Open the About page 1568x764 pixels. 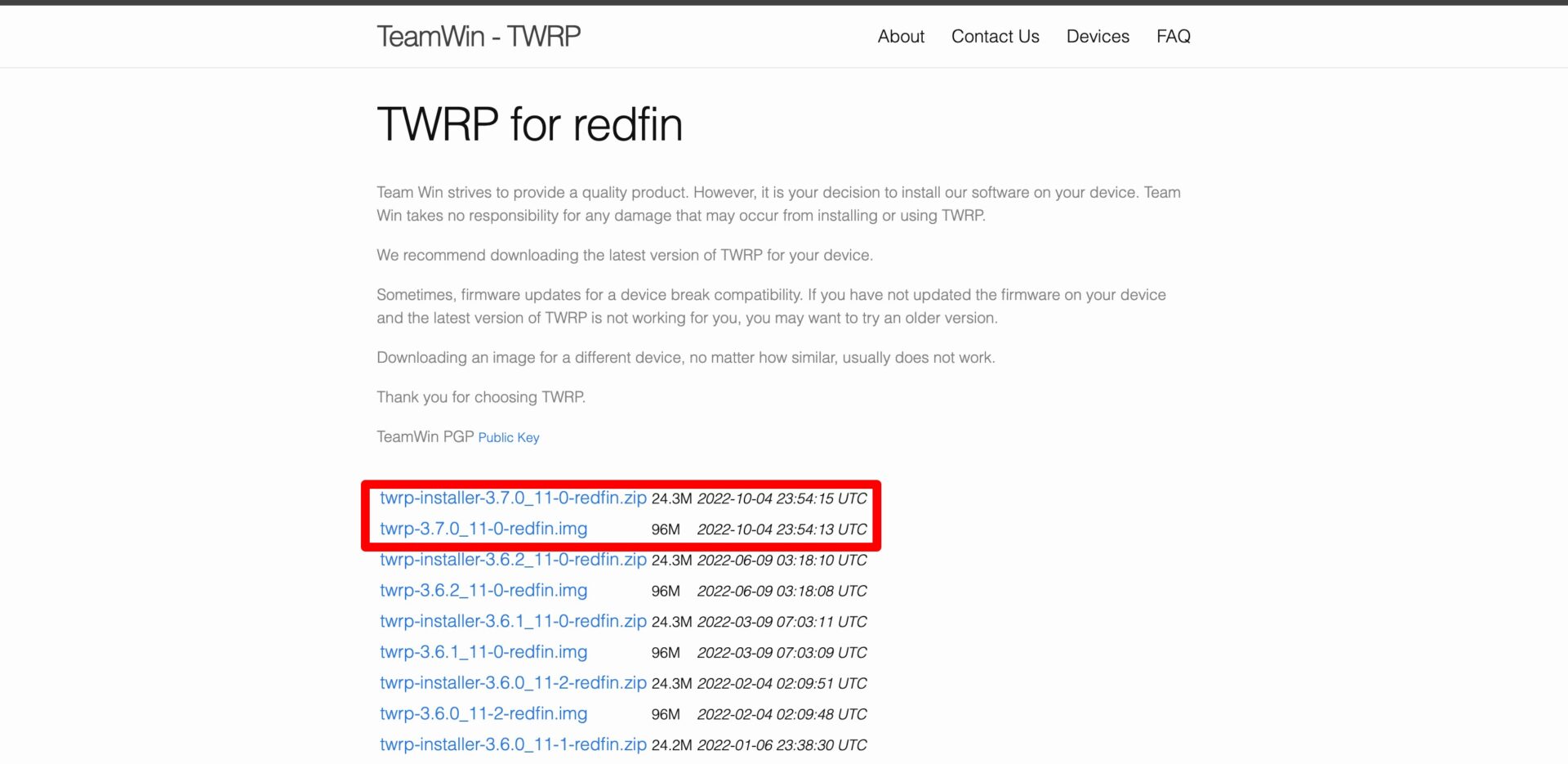coord(900,37)
